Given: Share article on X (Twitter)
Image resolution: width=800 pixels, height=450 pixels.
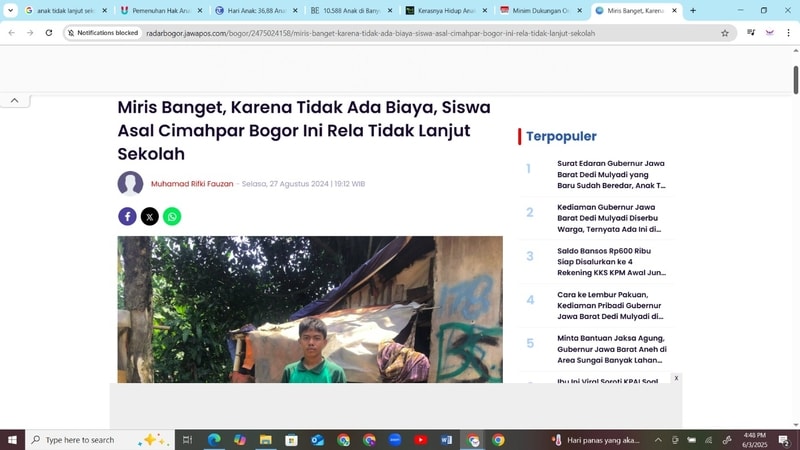Looking at the screenshot, I should (x=149, y=216).
